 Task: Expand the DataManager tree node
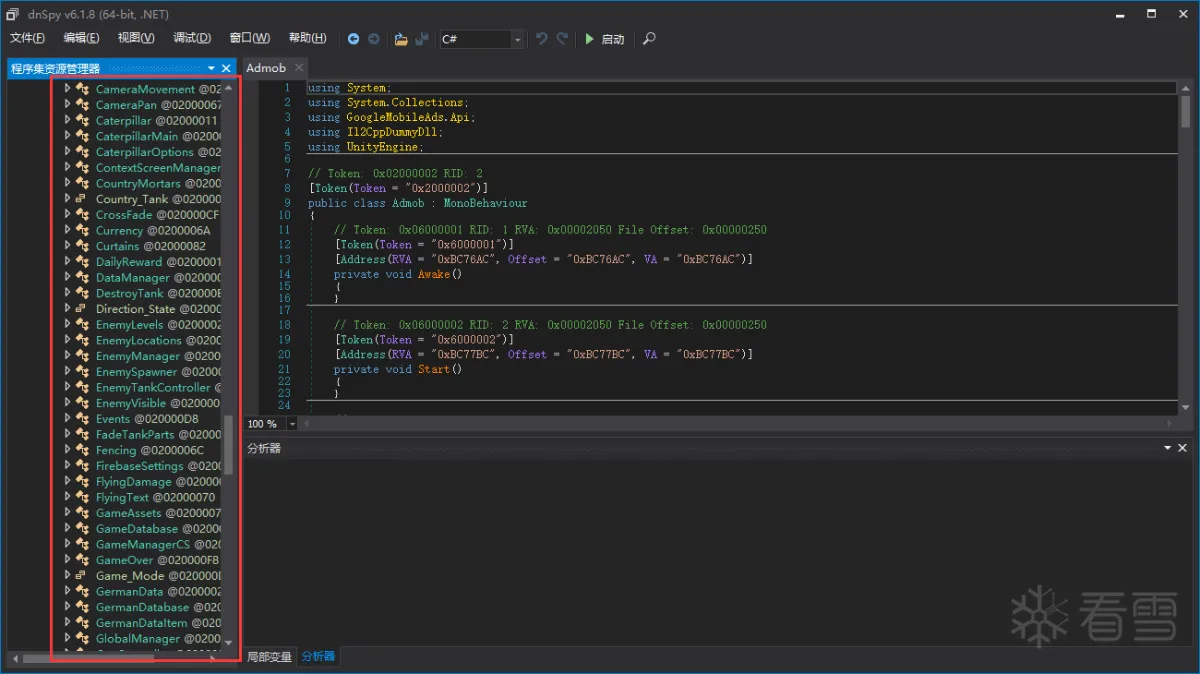tap(67, 277)
